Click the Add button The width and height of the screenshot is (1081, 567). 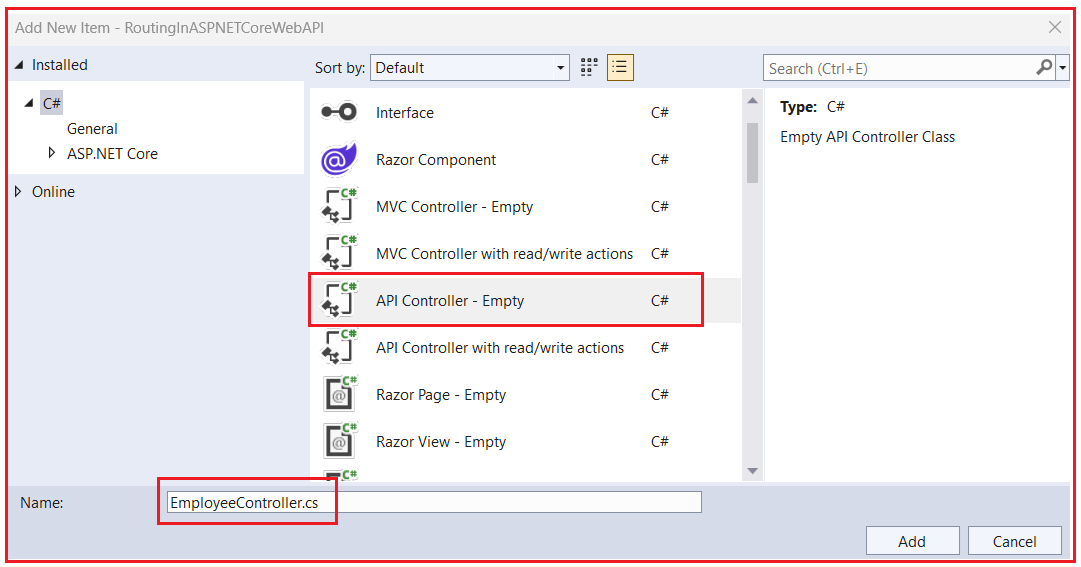pyautogui.click(x=911, y=541)
